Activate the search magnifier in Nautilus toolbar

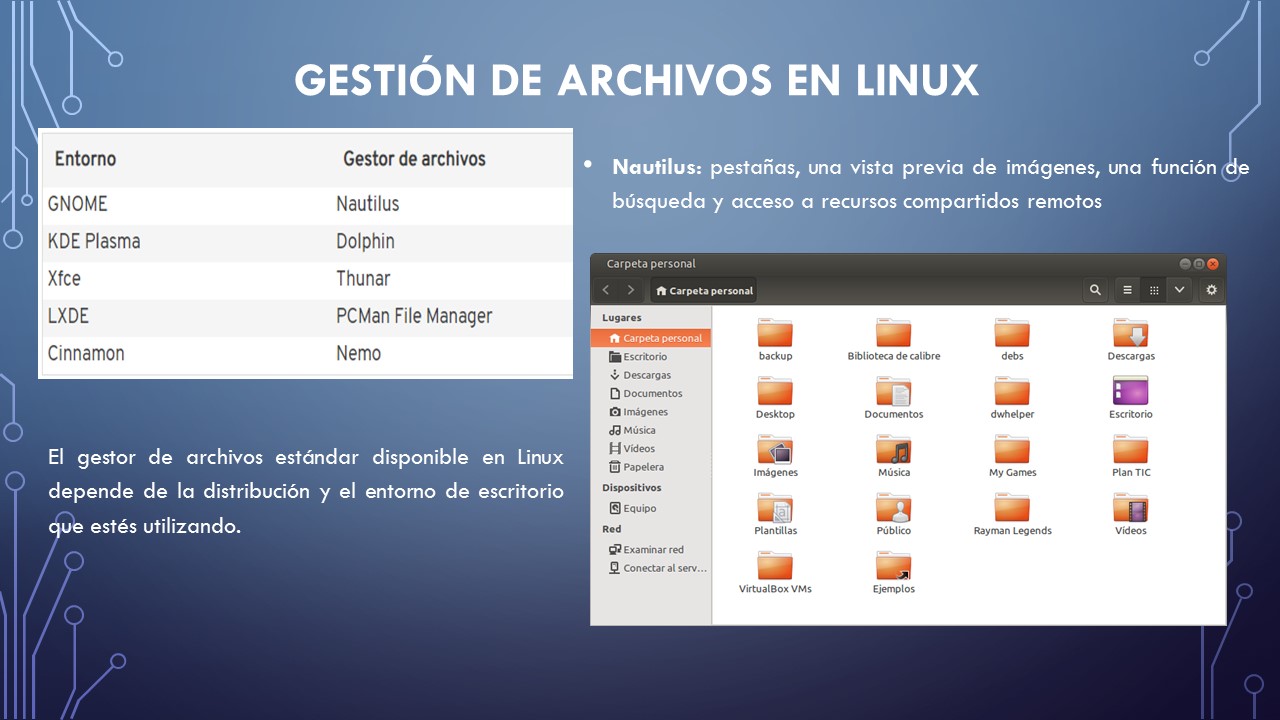coord(1095,289)
